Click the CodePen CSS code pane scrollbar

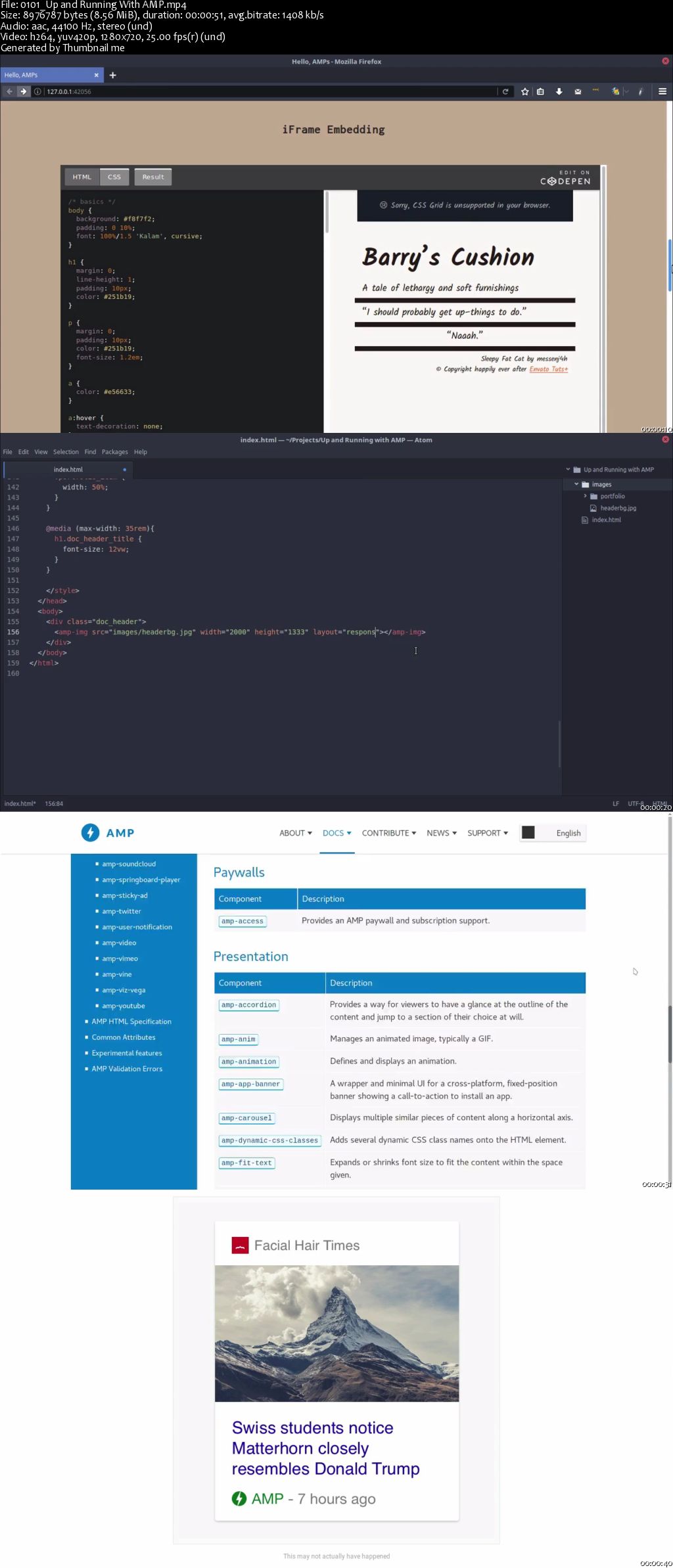click(327, 212)
